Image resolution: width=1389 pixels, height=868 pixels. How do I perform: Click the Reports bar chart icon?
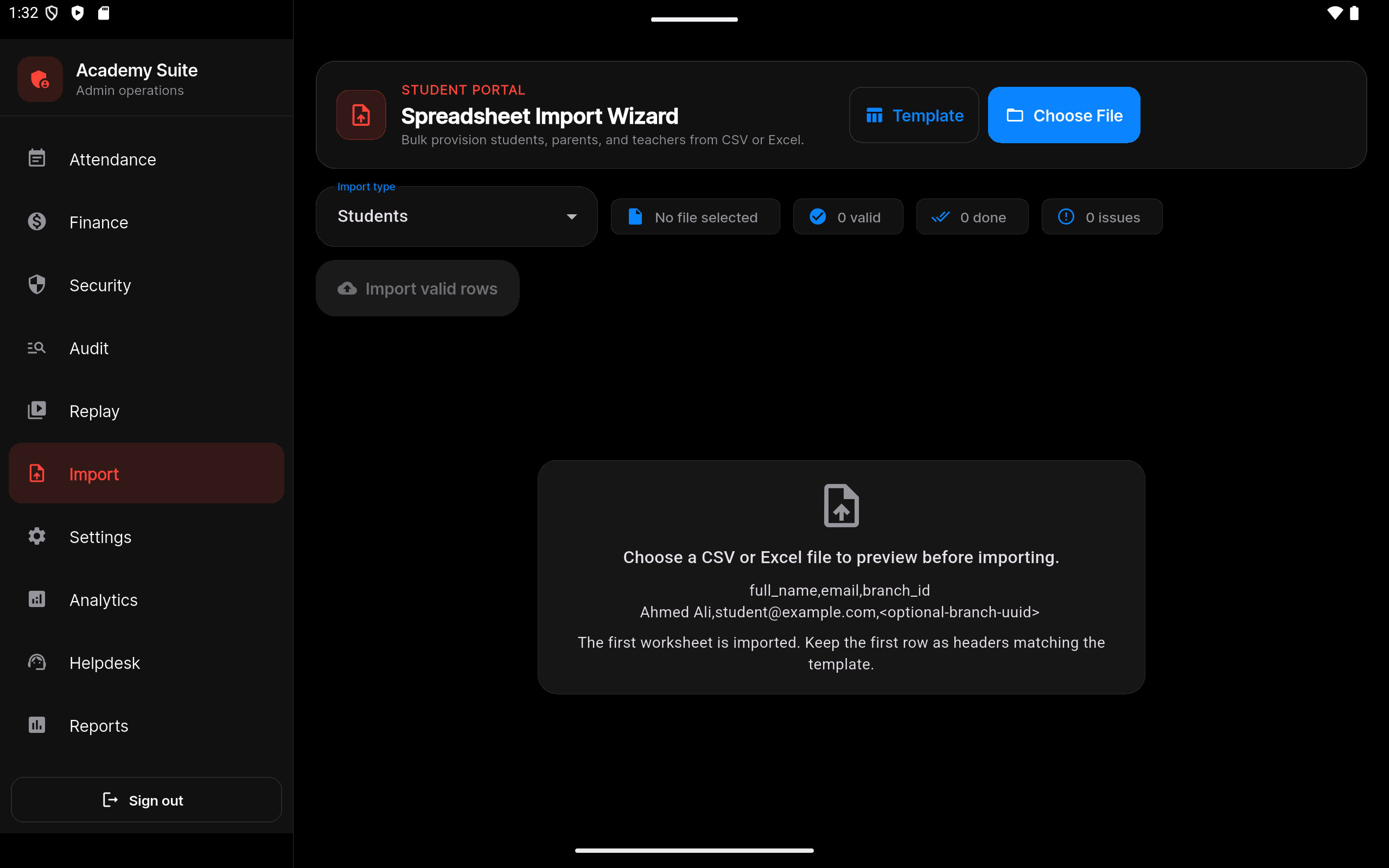[x=37, y=725]
